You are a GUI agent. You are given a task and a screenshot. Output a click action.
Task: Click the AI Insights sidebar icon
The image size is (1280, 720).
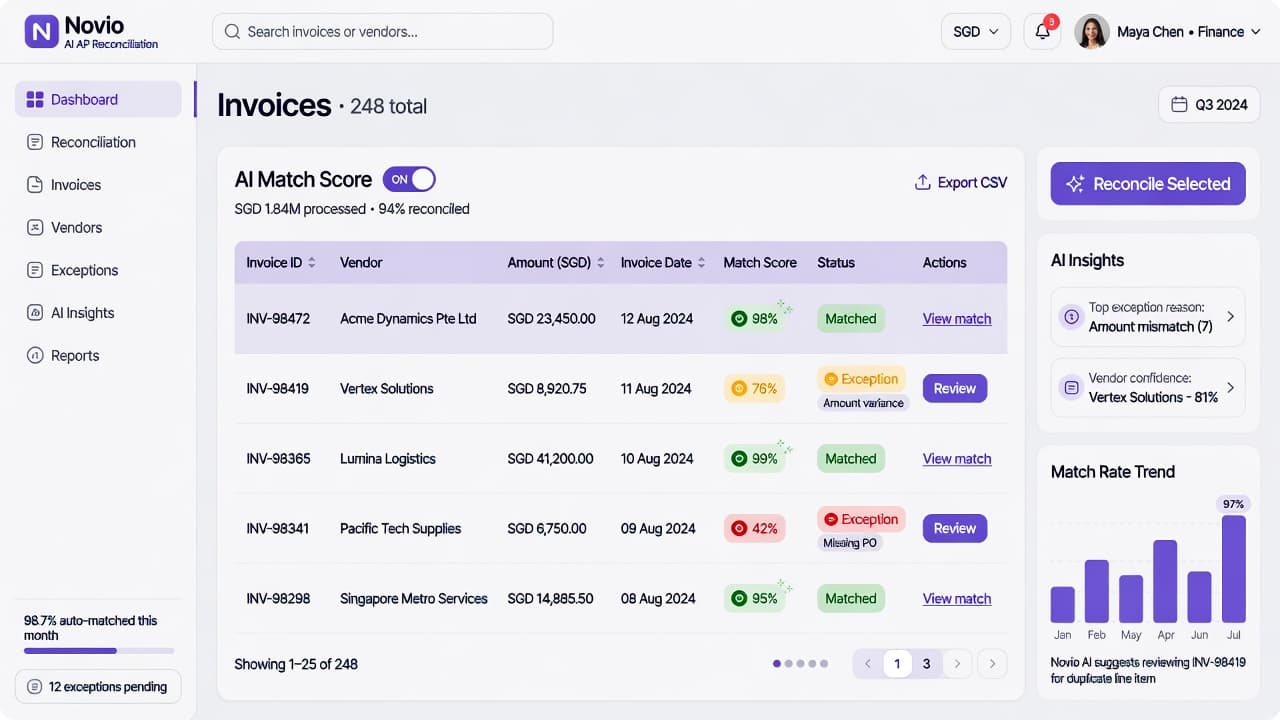pos(35,313)
